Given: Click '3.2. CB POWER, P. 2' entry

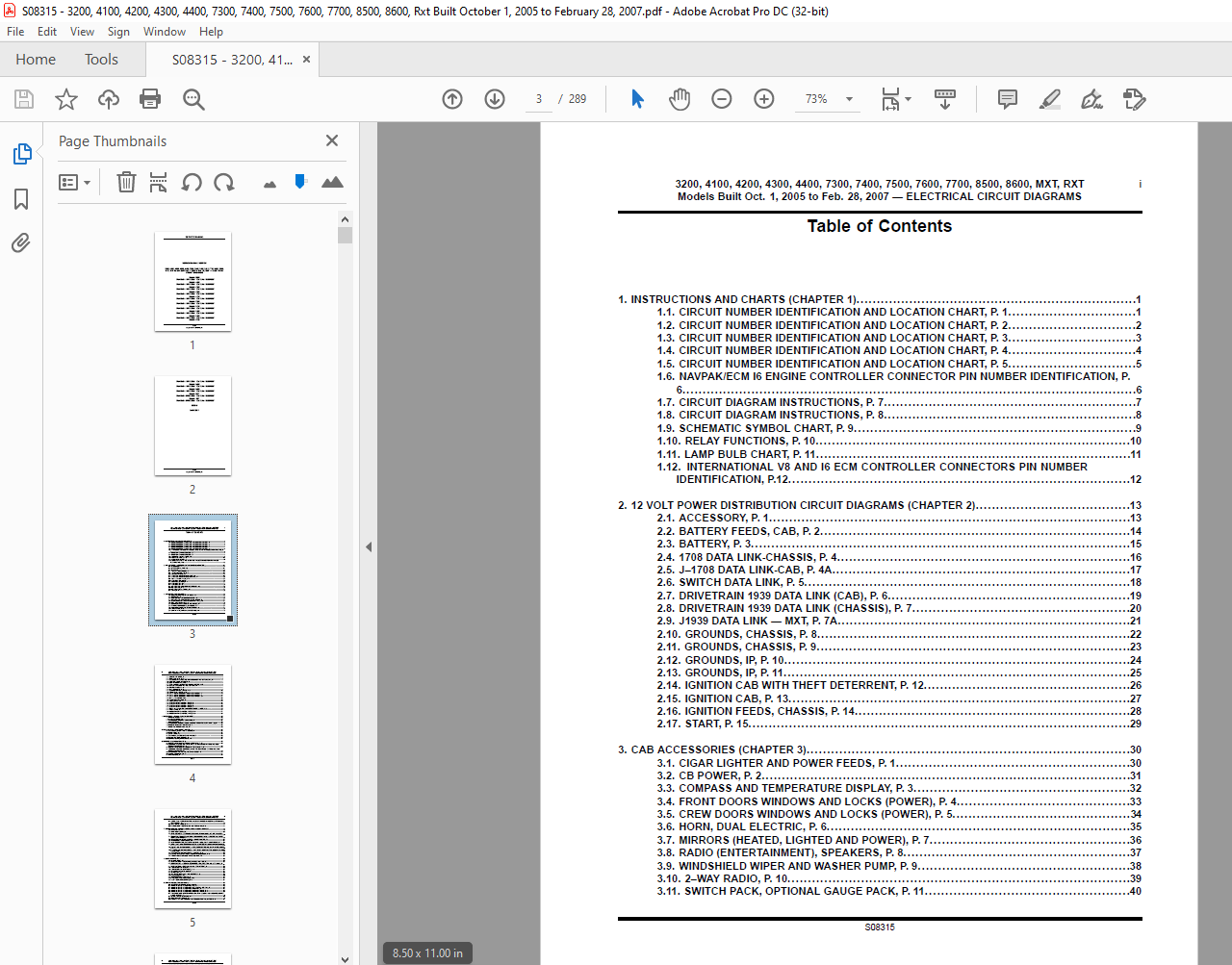Looking at the screenshot, I should coord(899,775).
